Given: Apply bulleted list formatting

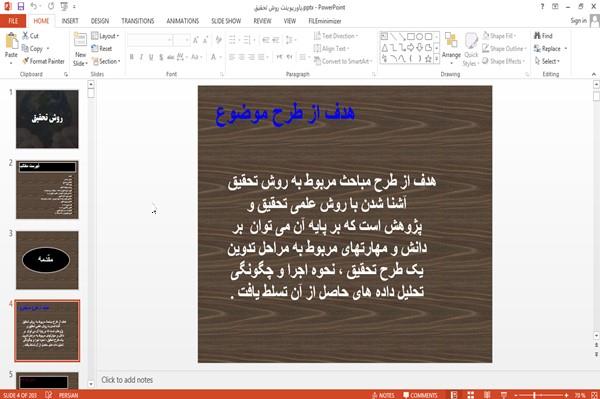Looking at the screenshot, I should tap(232, 40).
